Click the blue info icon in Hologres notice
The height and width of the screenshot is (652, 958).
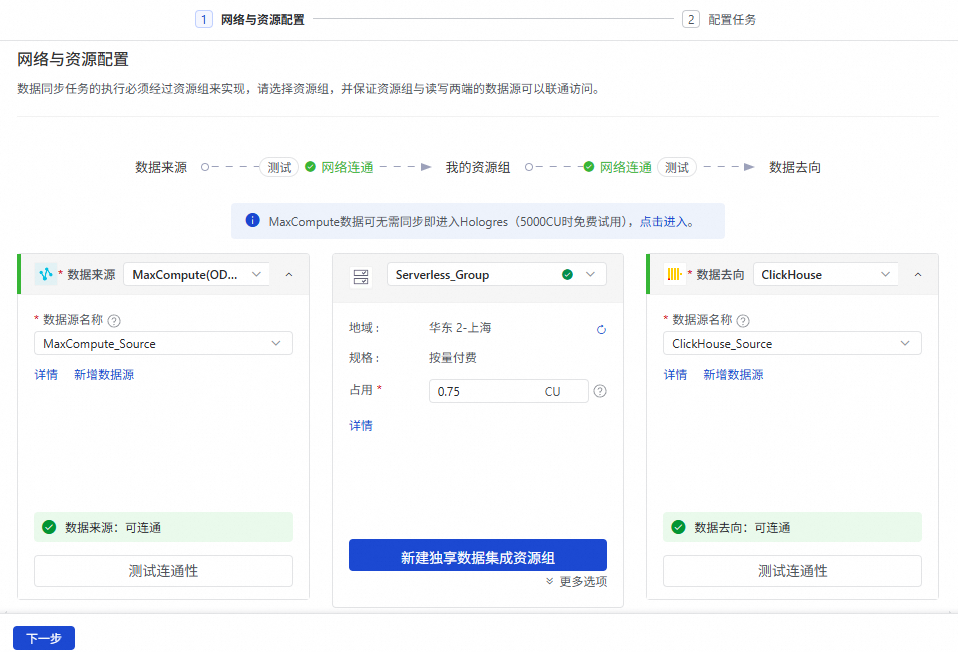click(x=252, y=221)
